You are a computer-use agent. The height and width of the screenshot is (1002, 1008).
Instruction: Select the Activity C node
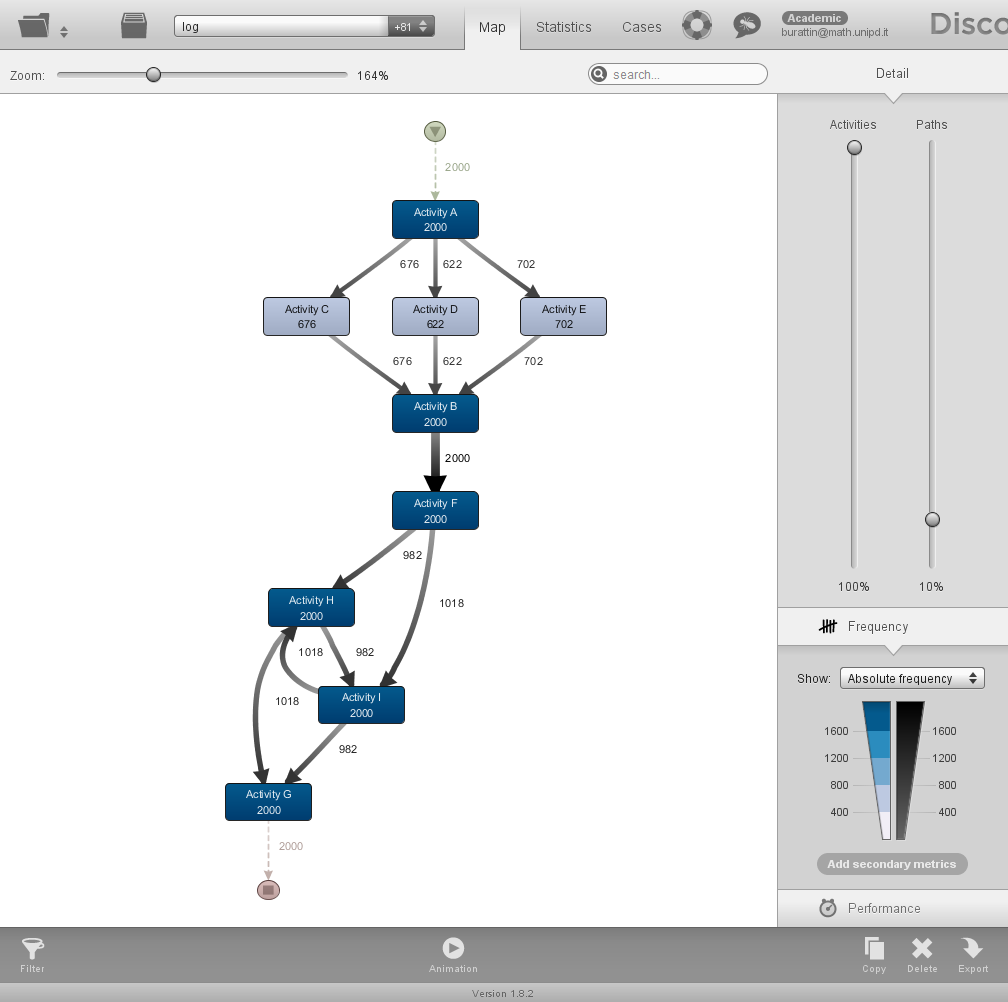click(307, 316)
